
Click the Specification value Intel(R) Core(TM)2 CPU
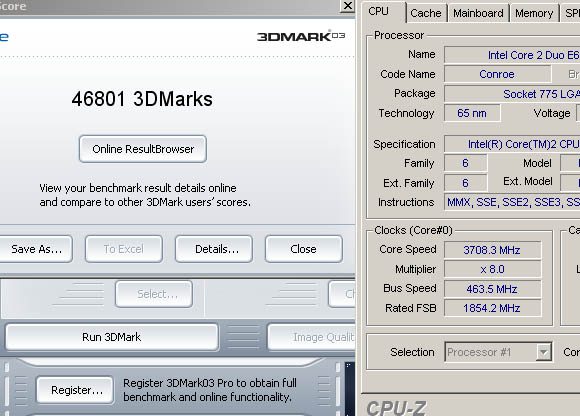click(x=512, y=144)
